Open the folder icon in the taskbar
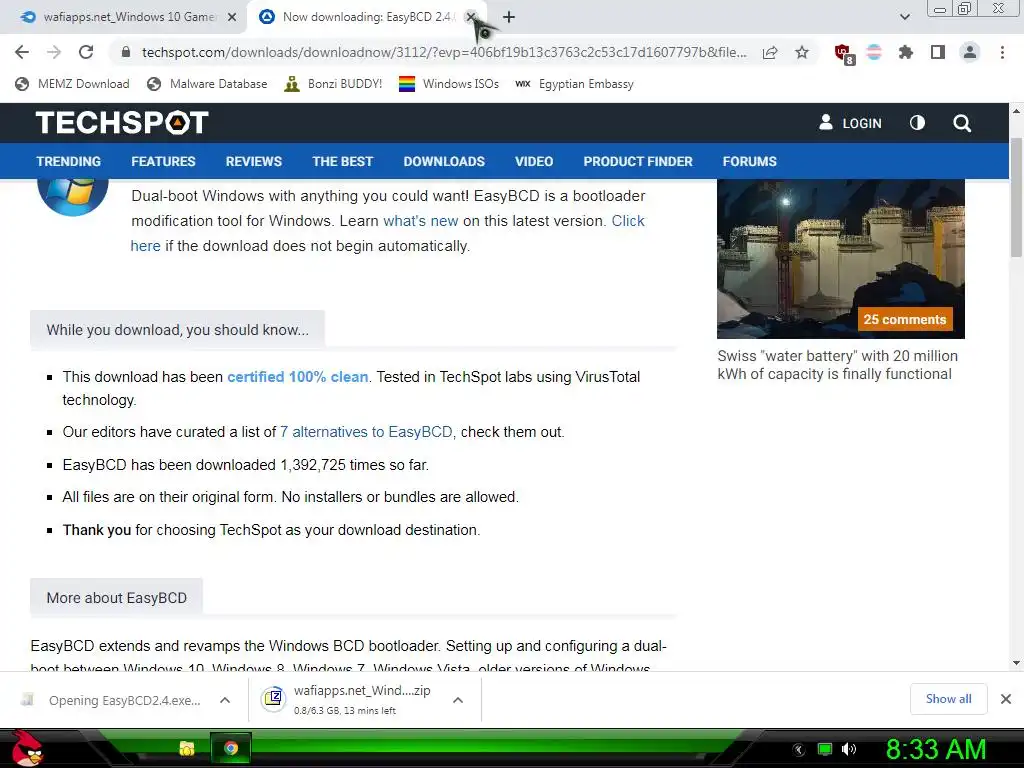Screen dimensions: 1024x768 pyautogui.click(x=187, y=748)
